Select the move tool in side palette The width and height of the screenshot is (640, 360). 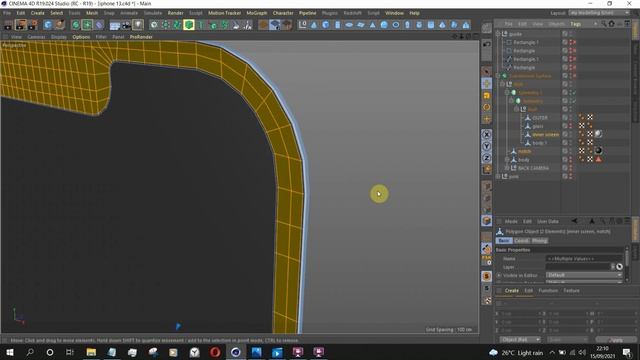click(487, 84)
